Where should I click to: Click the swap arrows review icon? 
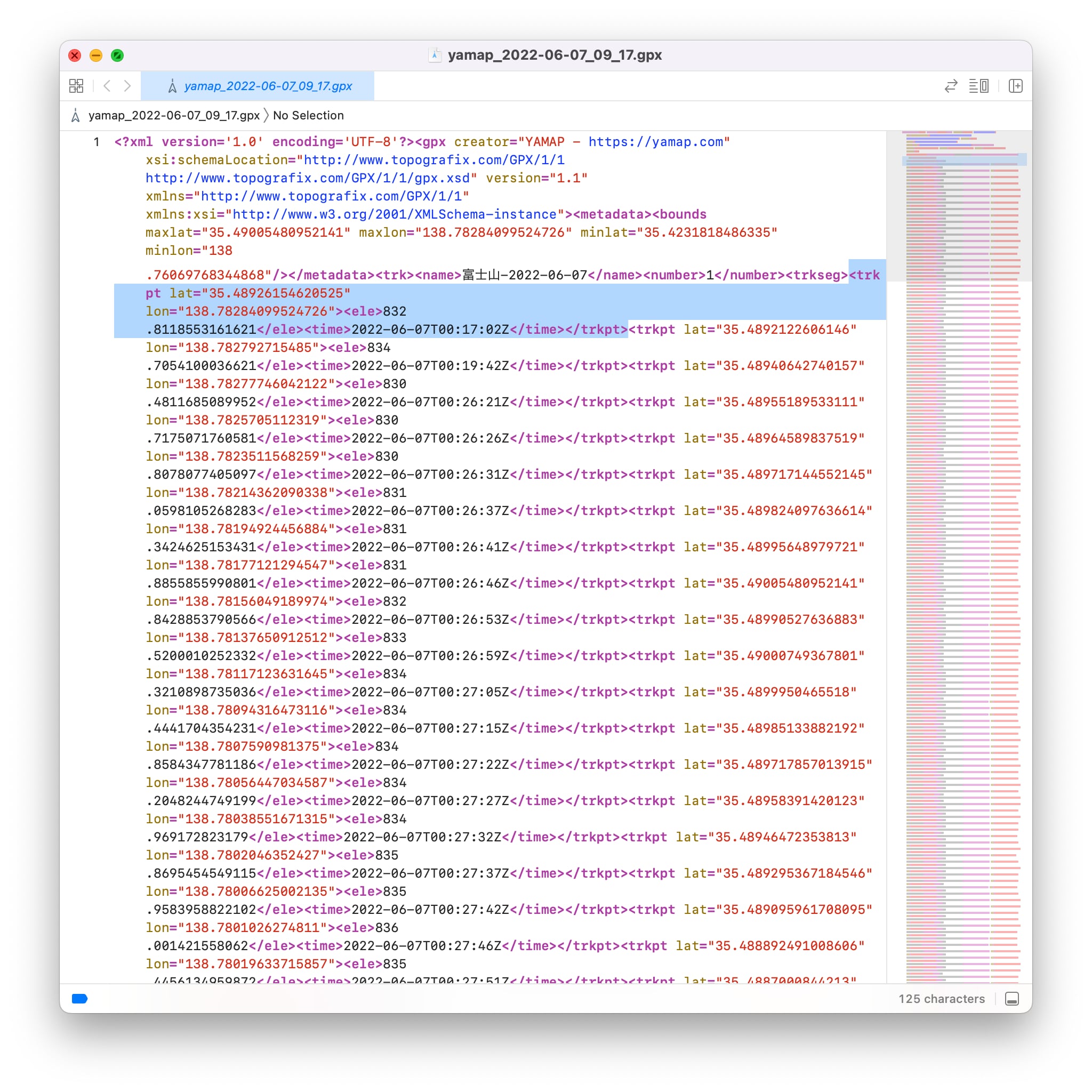[x=951, y=86]
